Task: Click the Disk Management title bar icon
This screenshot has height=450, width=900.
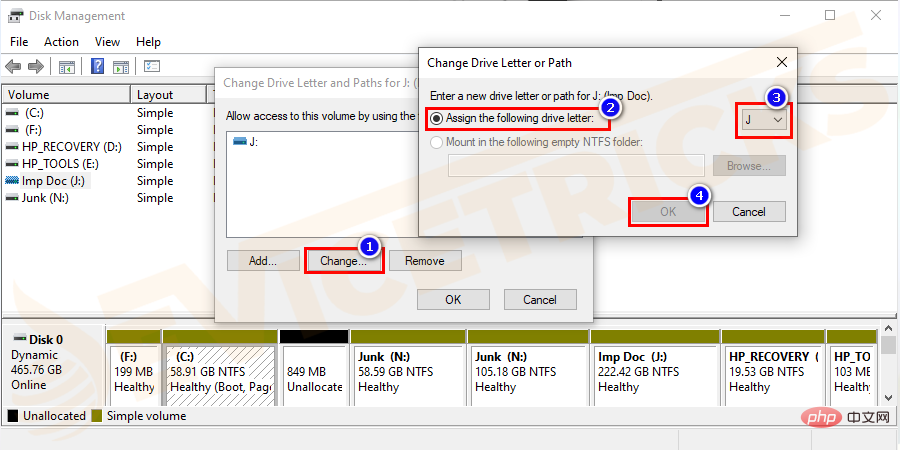Action: pos(15,15)
